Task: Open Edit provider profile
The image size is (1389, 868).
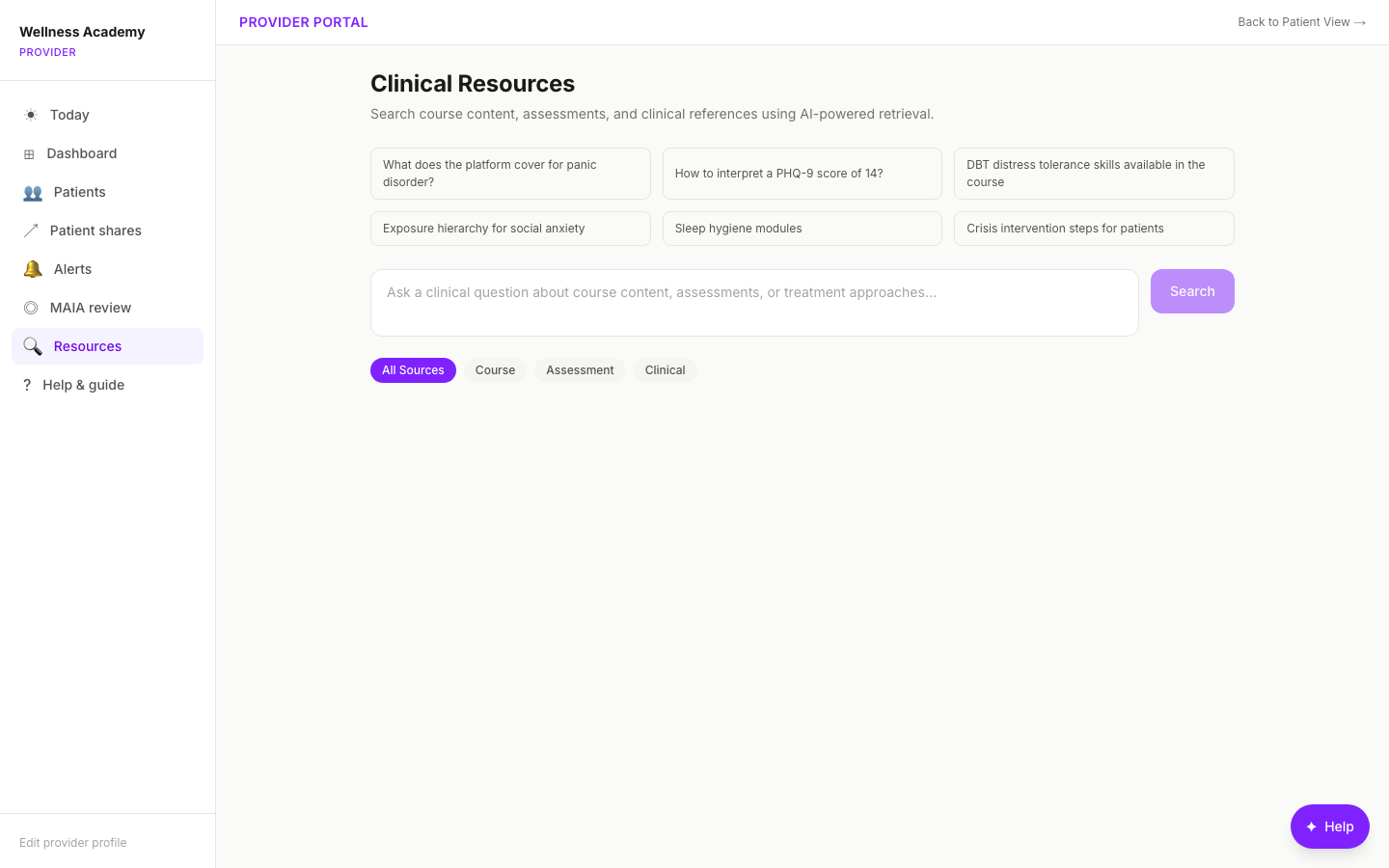Action: click(x=73, y=843)
